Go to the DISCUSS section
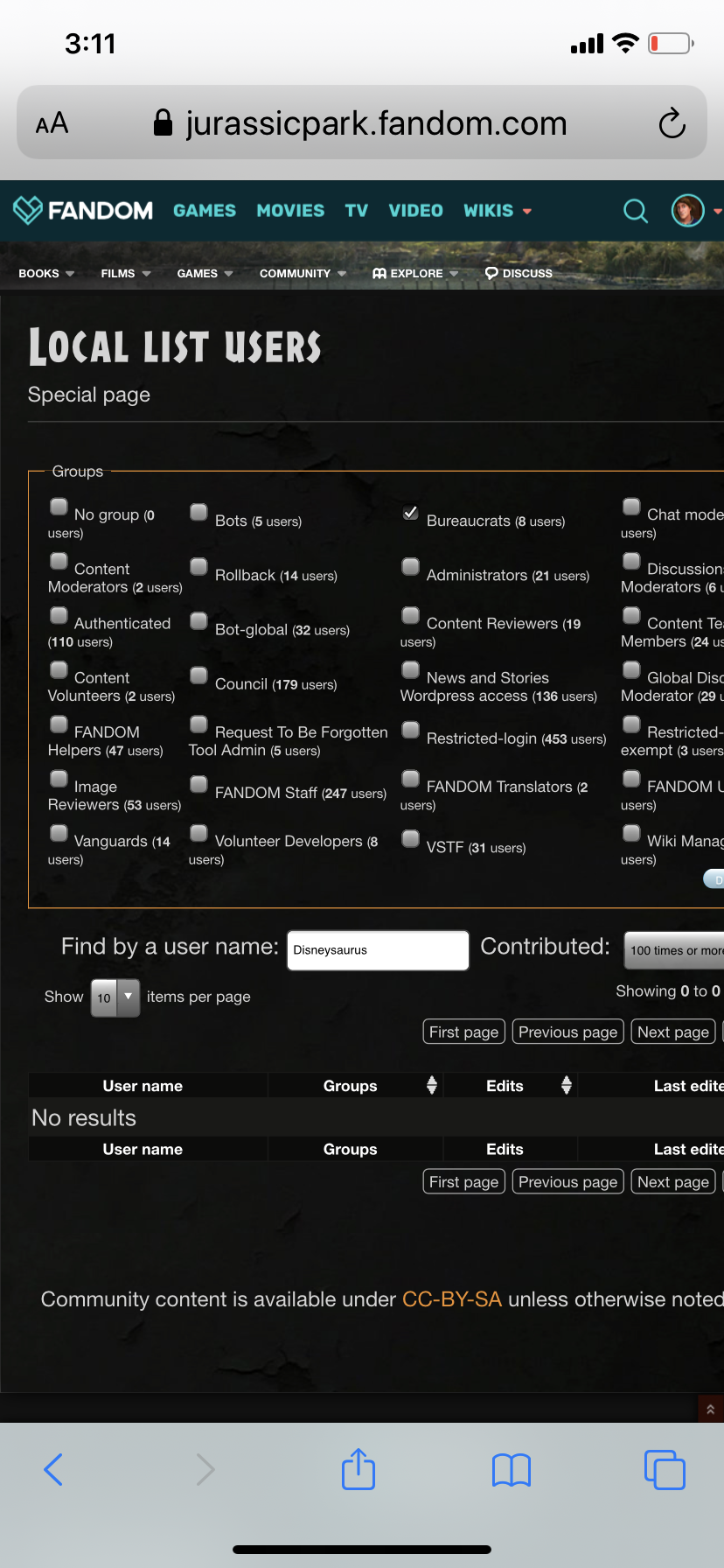The image size is (724, 1568). click(519, 274)
